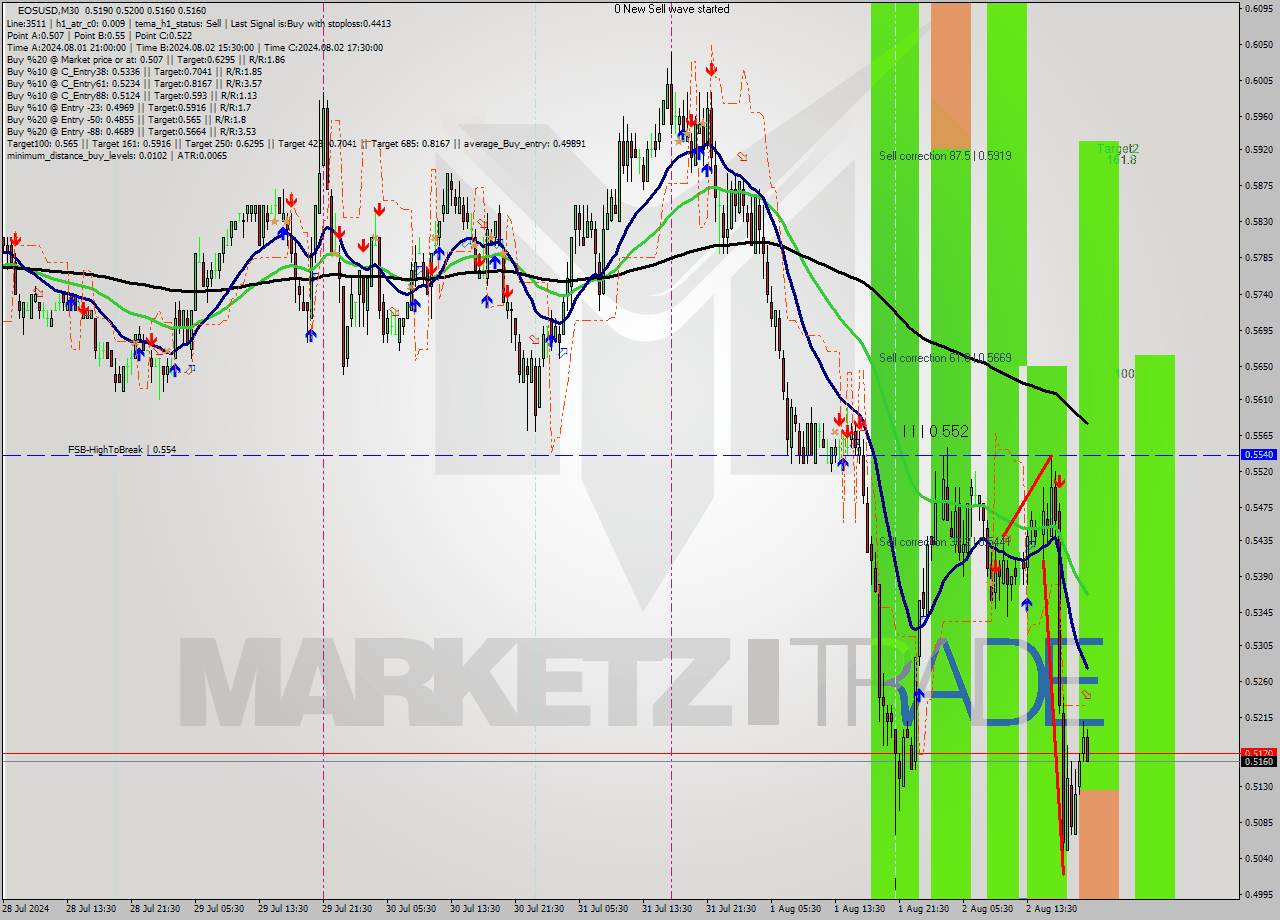The width and height of the screenshot is (1280, 920).
Task: Select the '30 Jul 13:30' time axis label
Action: pos(475,909)
